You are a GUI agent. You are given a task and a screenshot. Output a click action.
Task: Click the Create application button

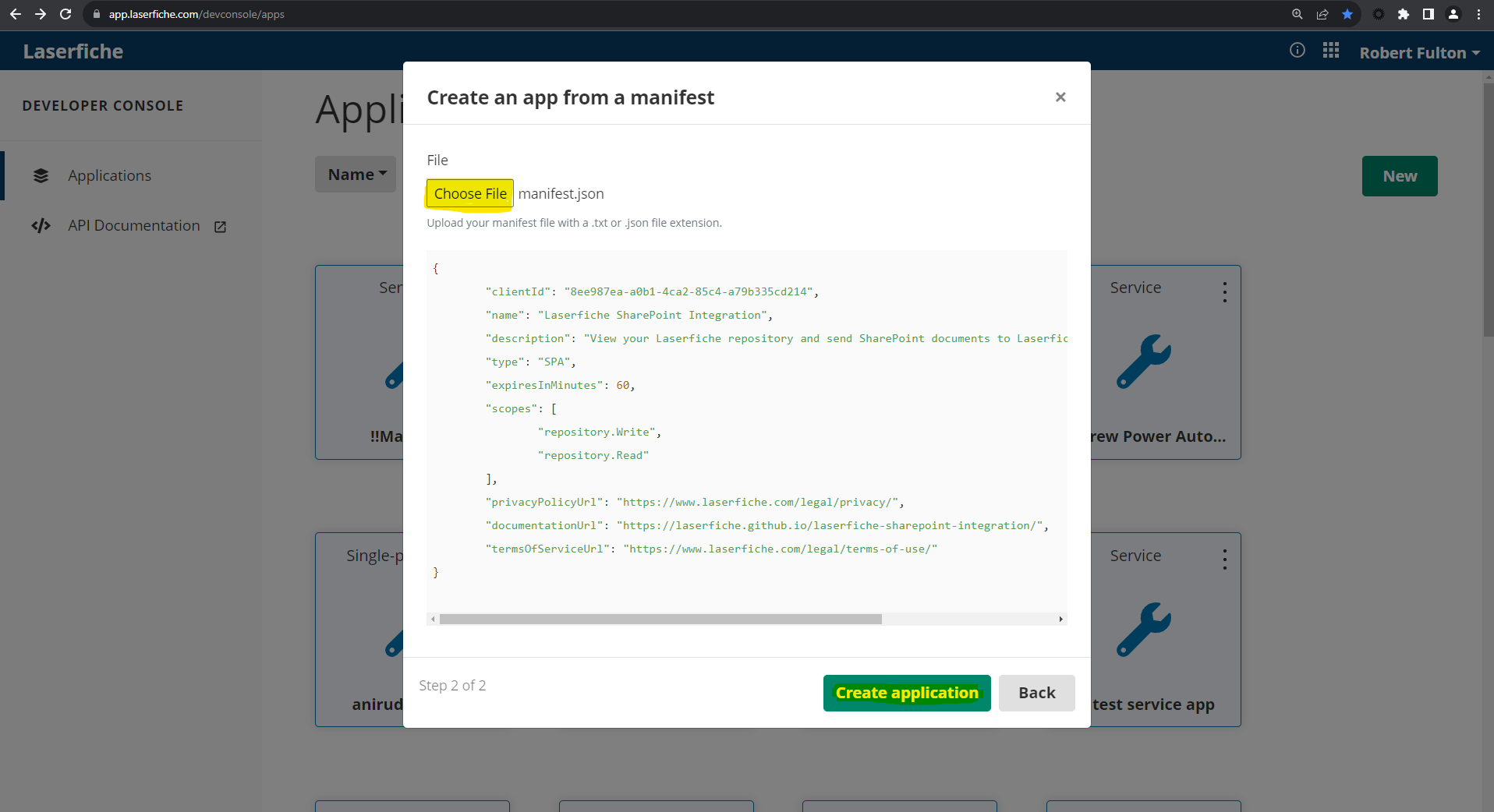pyautogui.click(x=906, y=693)
